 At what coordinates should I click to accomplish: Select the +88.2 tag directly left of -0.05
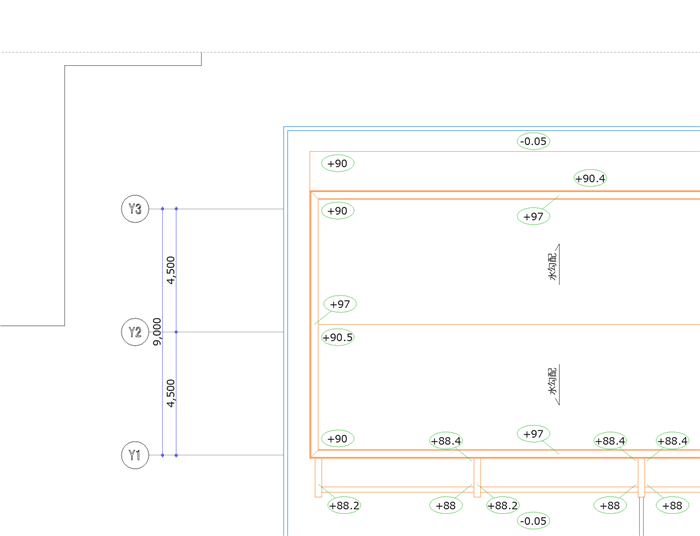(503, 506)
